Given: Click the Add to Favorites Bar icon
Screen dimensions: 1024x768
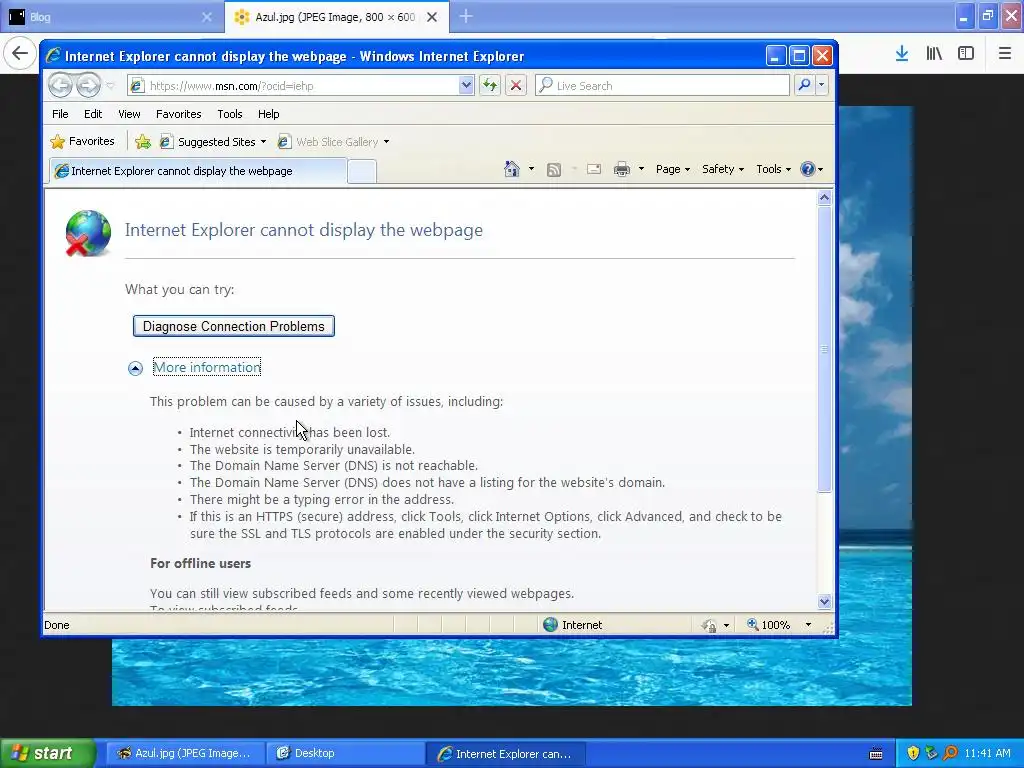Looking at the screenshot, I should (x=143, y=142).
